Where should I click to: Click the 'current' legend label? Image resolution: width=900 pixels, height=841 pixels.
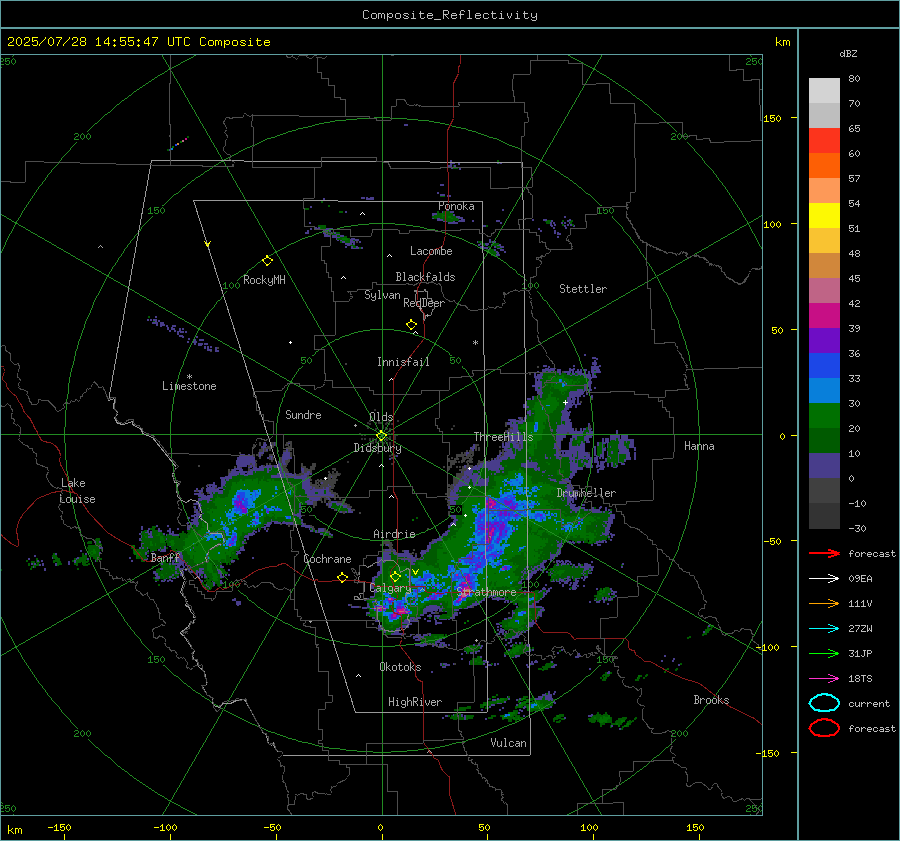point(869,704)
